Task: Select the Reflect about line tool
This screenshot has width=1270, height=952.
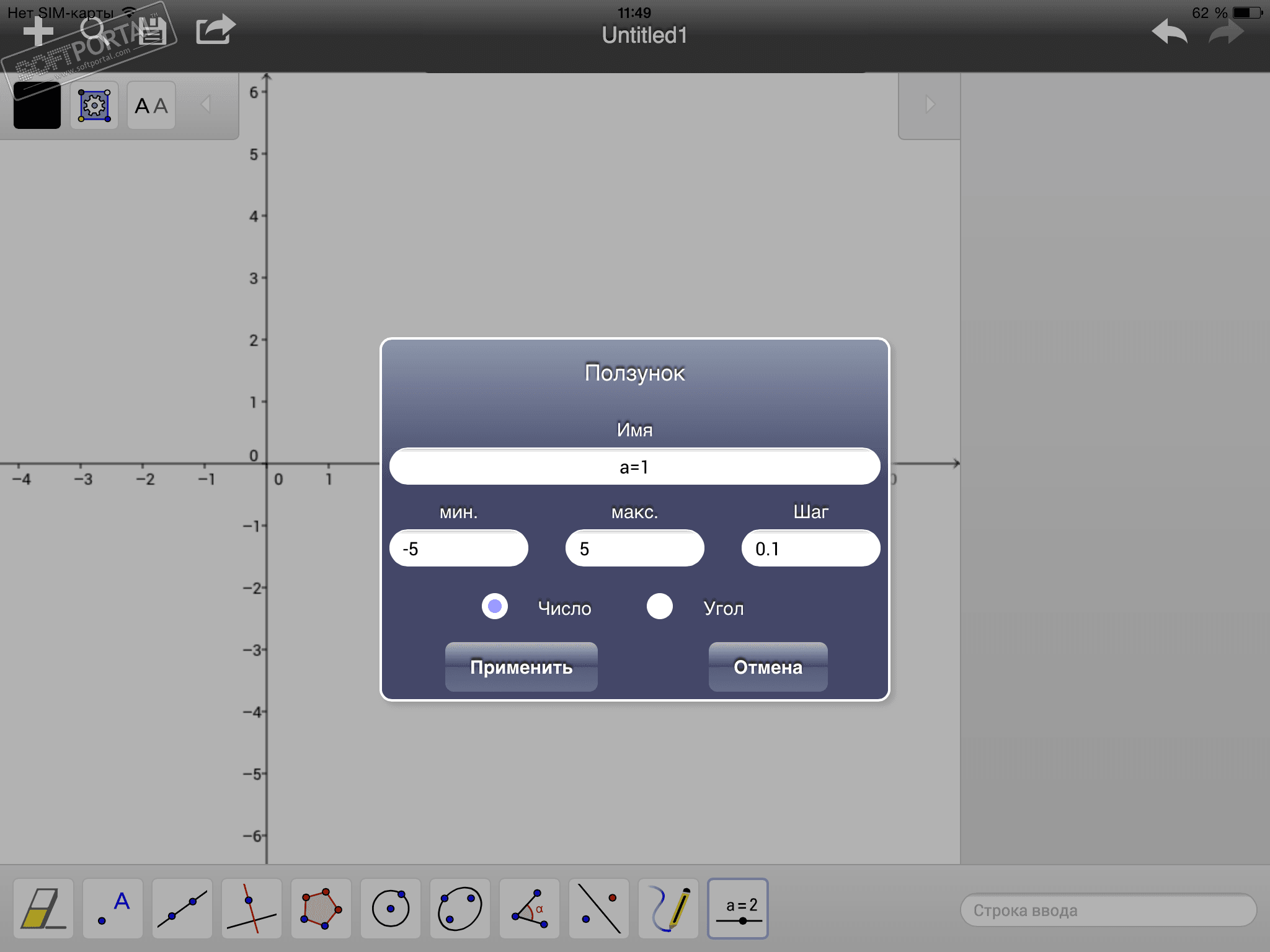Action: 598,908
